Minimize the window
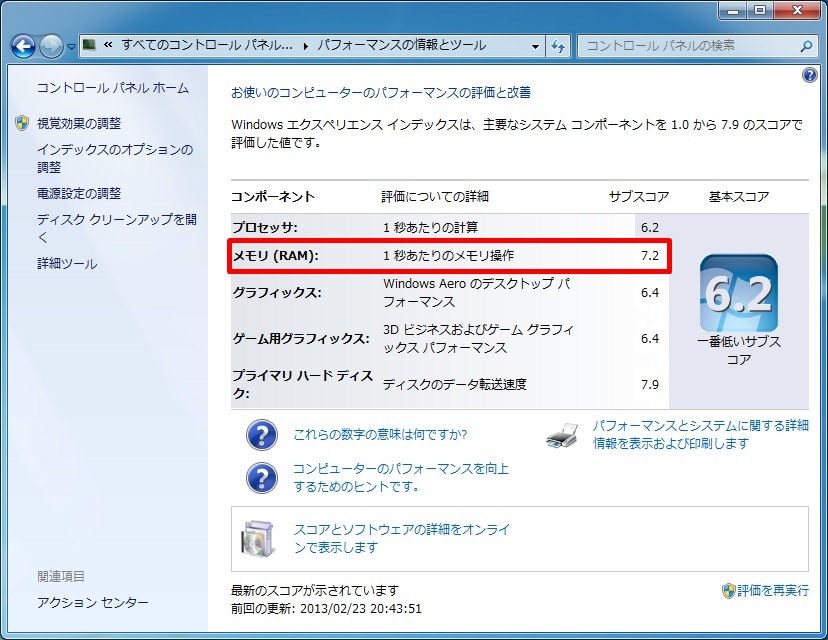 click(733, 10)
